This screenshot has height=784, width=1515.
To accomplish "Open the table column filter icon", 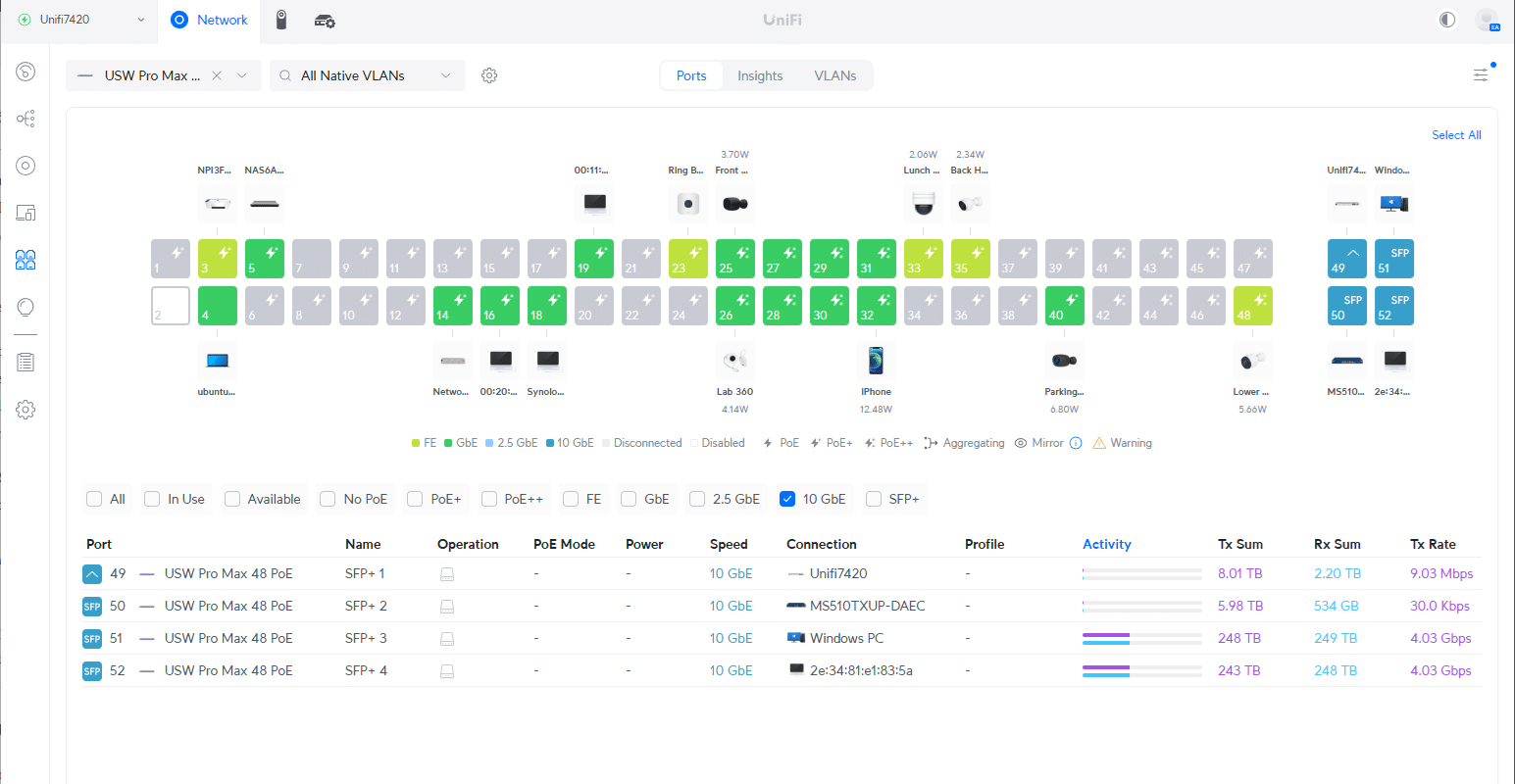I will point(1481,74).
